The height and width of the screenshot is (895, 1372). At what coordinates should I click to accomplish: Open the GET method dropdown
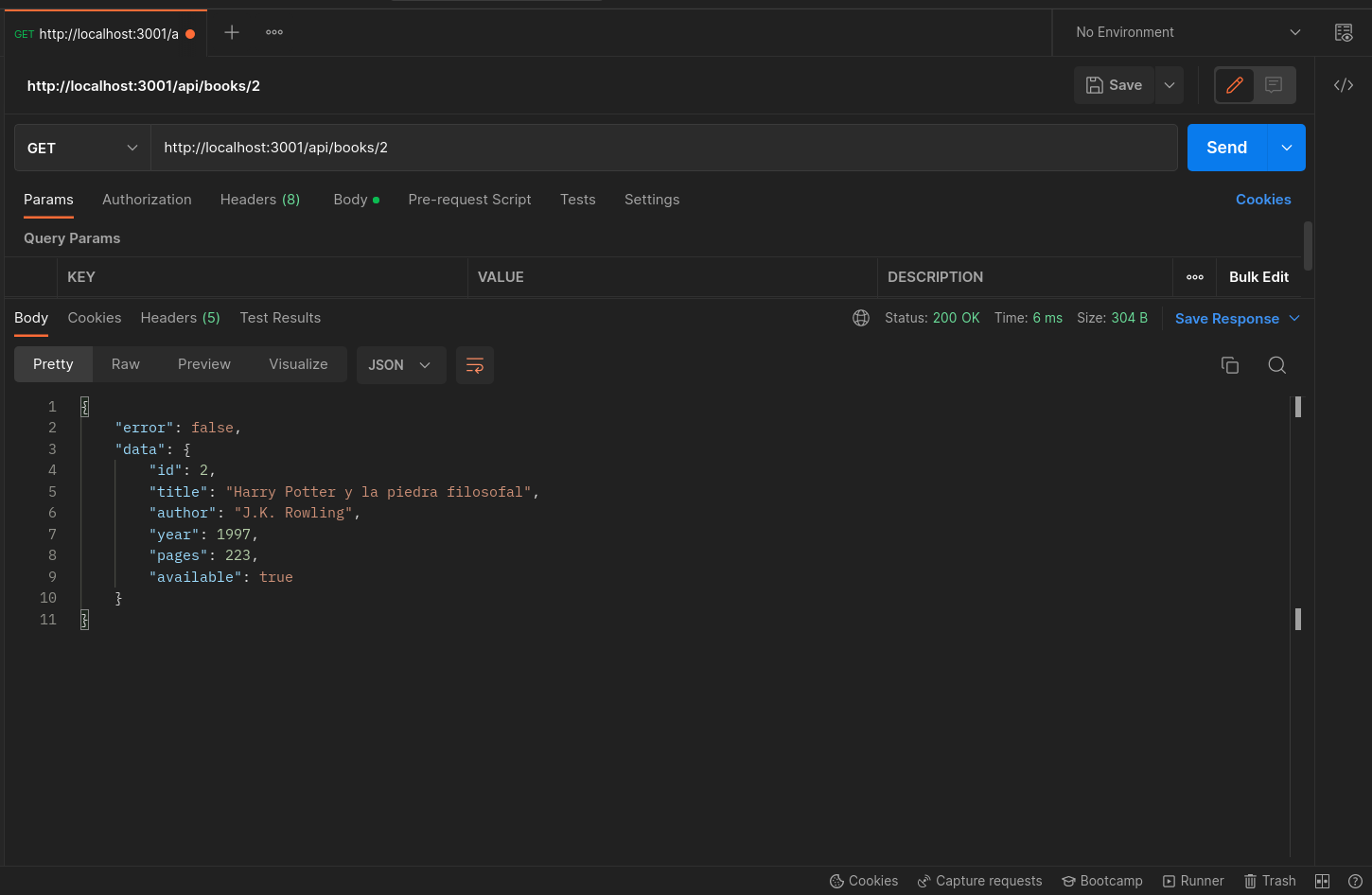pyautogui.click(x=82, y=148)
